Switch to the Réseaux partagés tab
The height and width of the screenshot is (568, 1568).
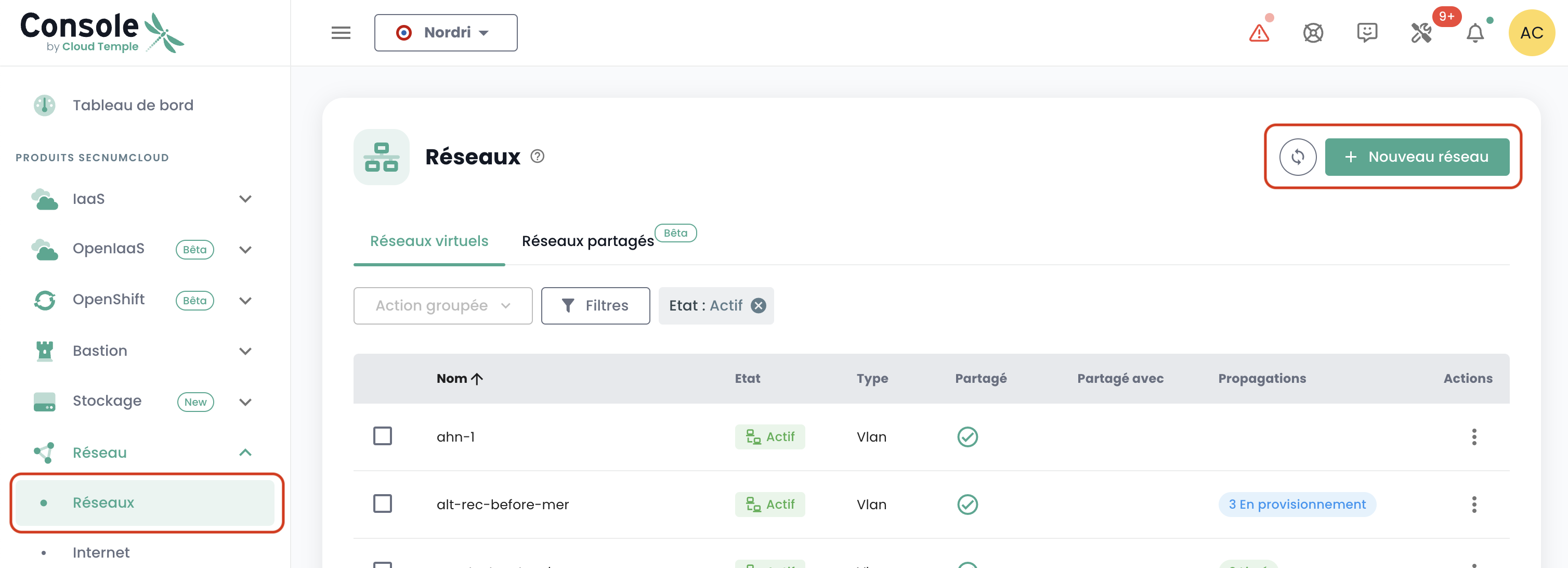(587, 241)
